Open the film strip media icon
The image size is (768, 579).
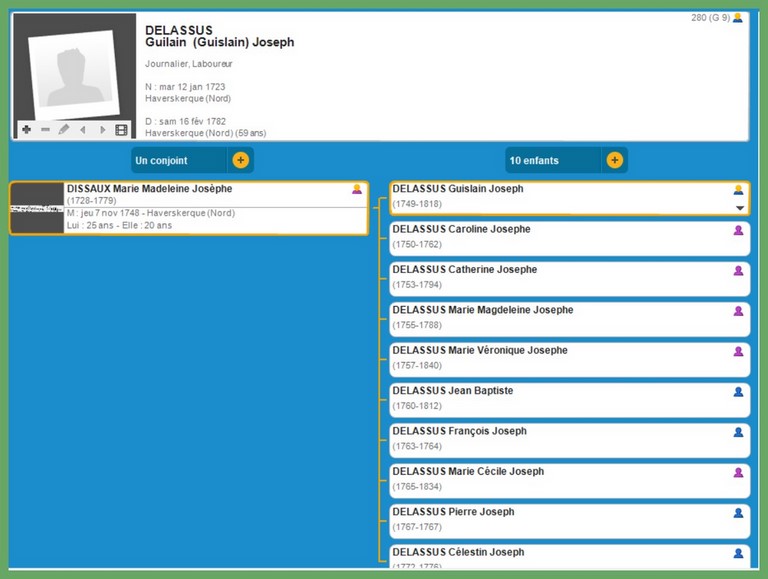[121, 130]
